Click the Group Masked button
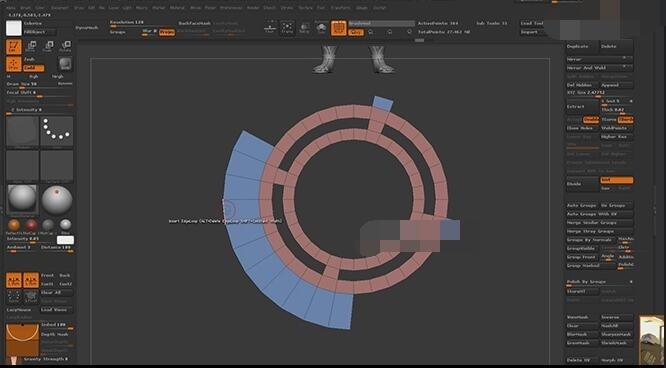Image resolution: width=666 pixels, height=368 pixels. (590, 266)
